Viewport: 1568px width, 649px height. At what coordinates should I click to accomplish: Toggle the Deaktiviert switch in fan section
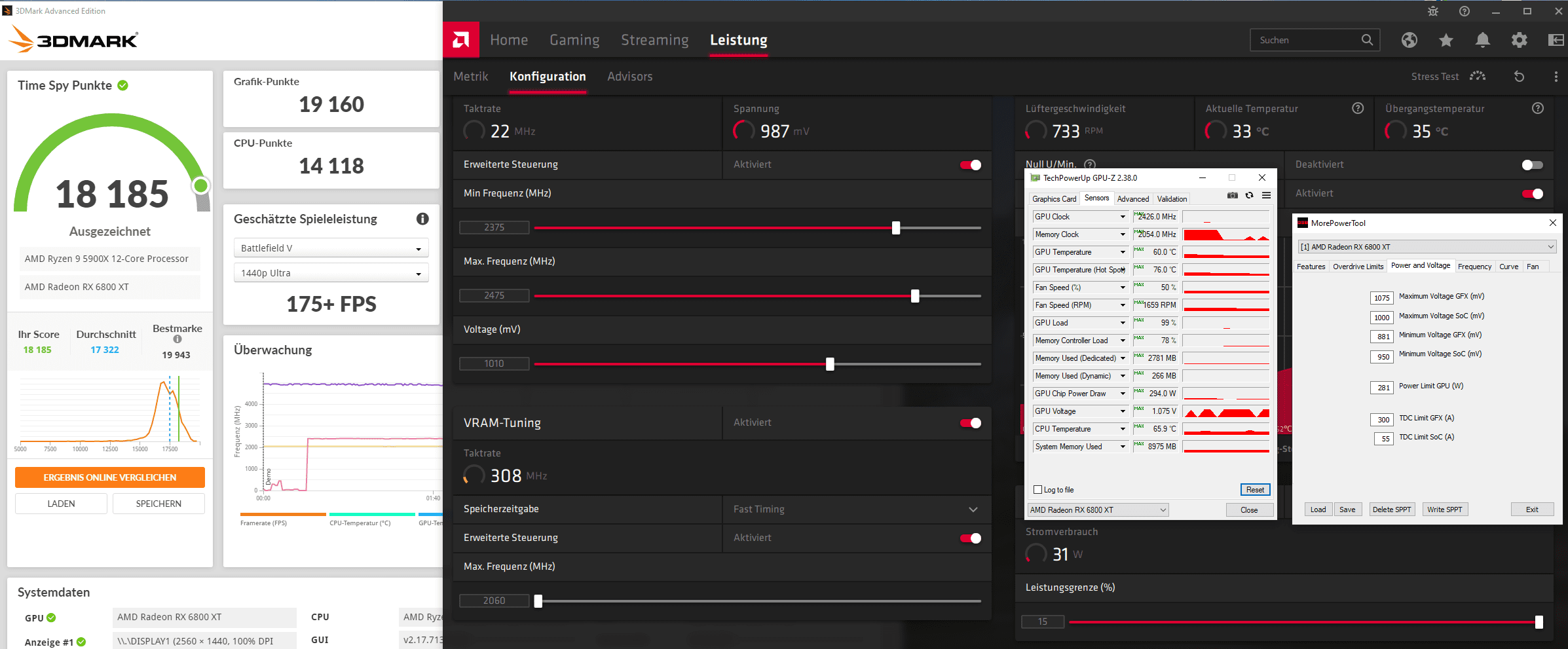(x=1533, y=164)
